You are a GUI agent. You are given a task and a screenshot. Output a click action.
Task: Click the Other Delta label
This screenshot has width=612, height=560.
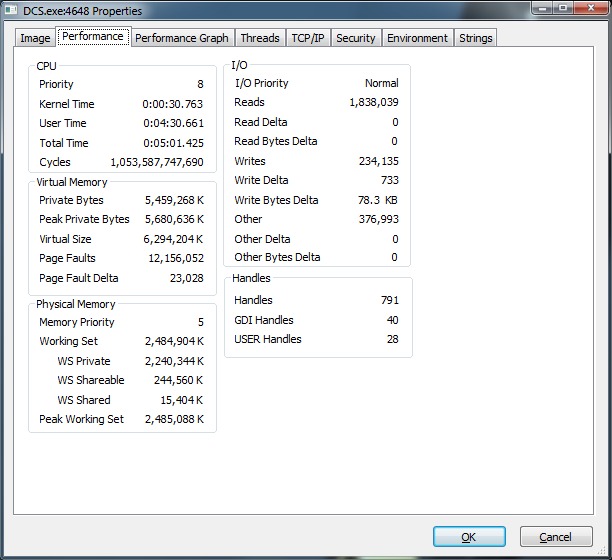(x=262, y=239)
